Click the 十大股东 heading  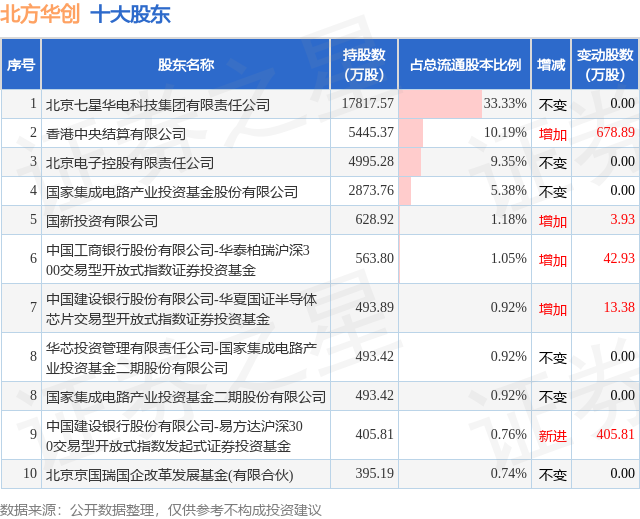[130, 15]
